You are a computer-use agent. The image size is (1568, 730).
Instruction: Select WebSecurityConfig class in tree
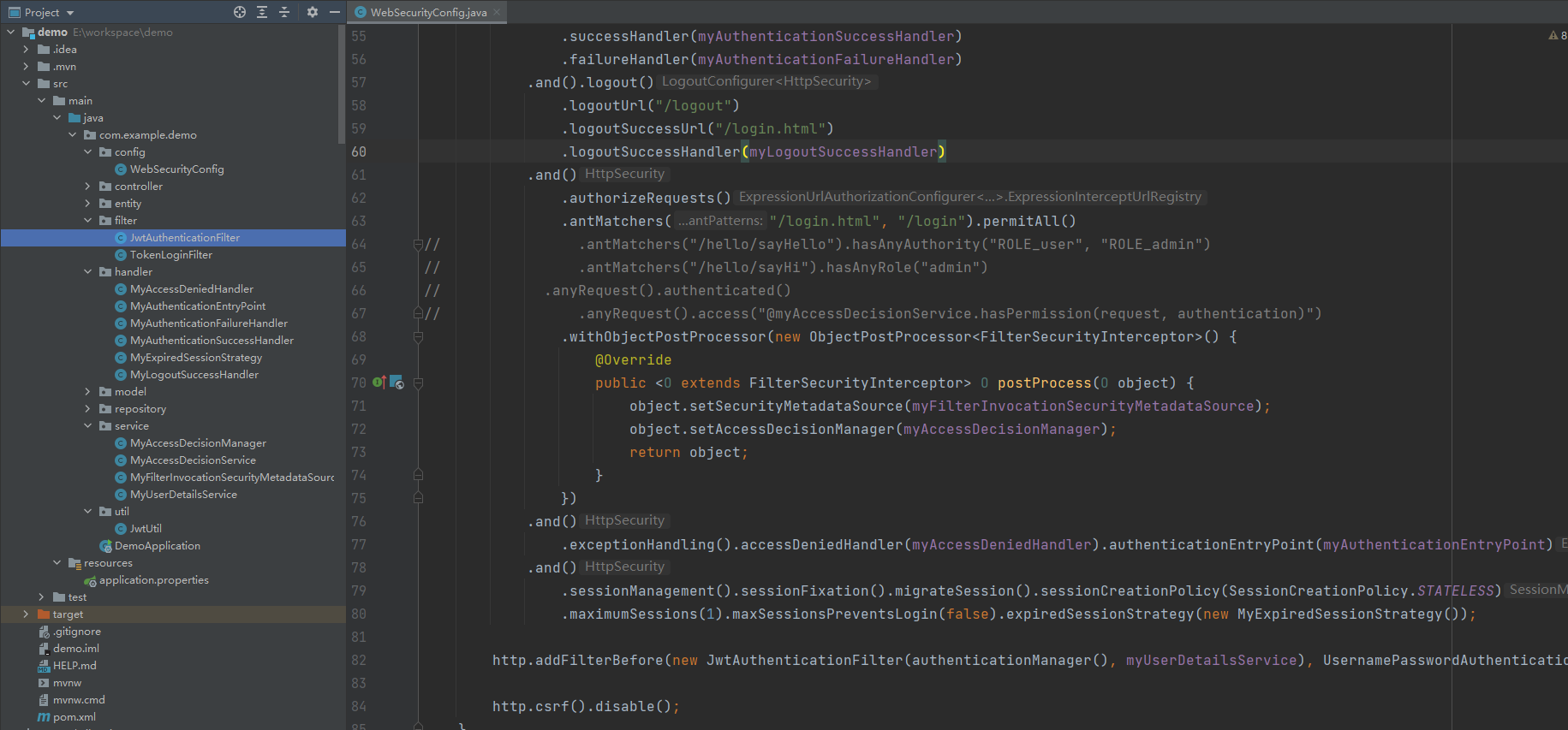click(176, 169)
